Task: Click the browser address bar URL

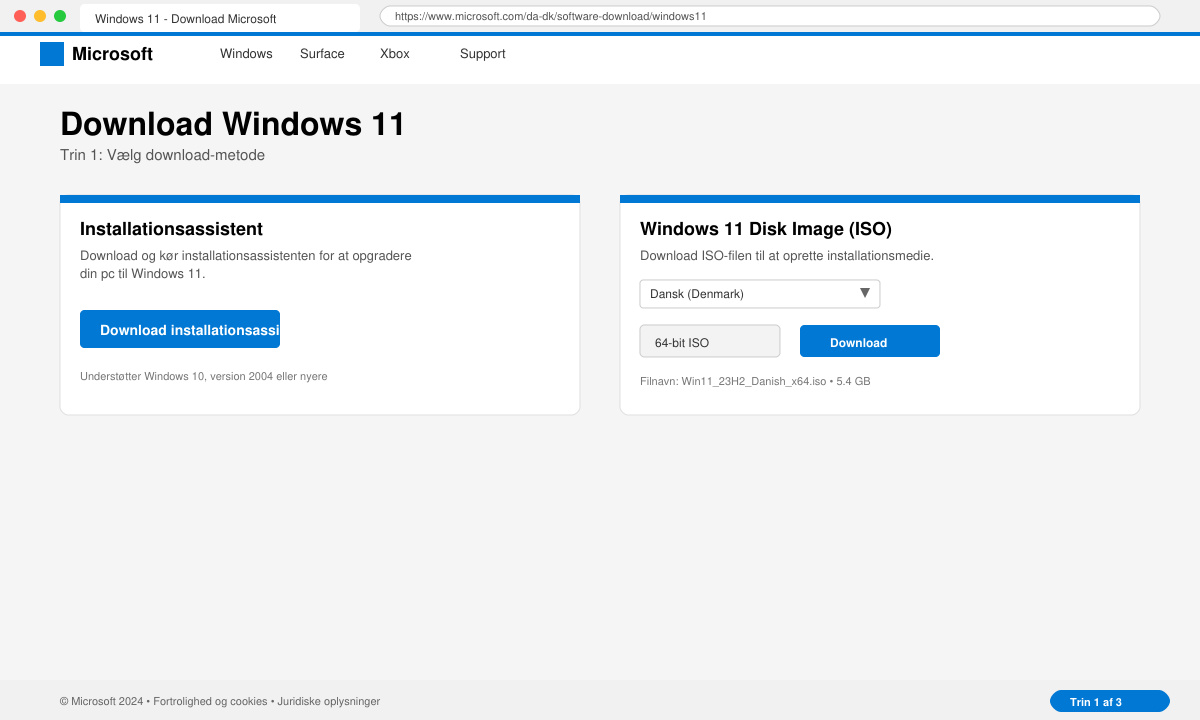Action: tap(770, 16)
